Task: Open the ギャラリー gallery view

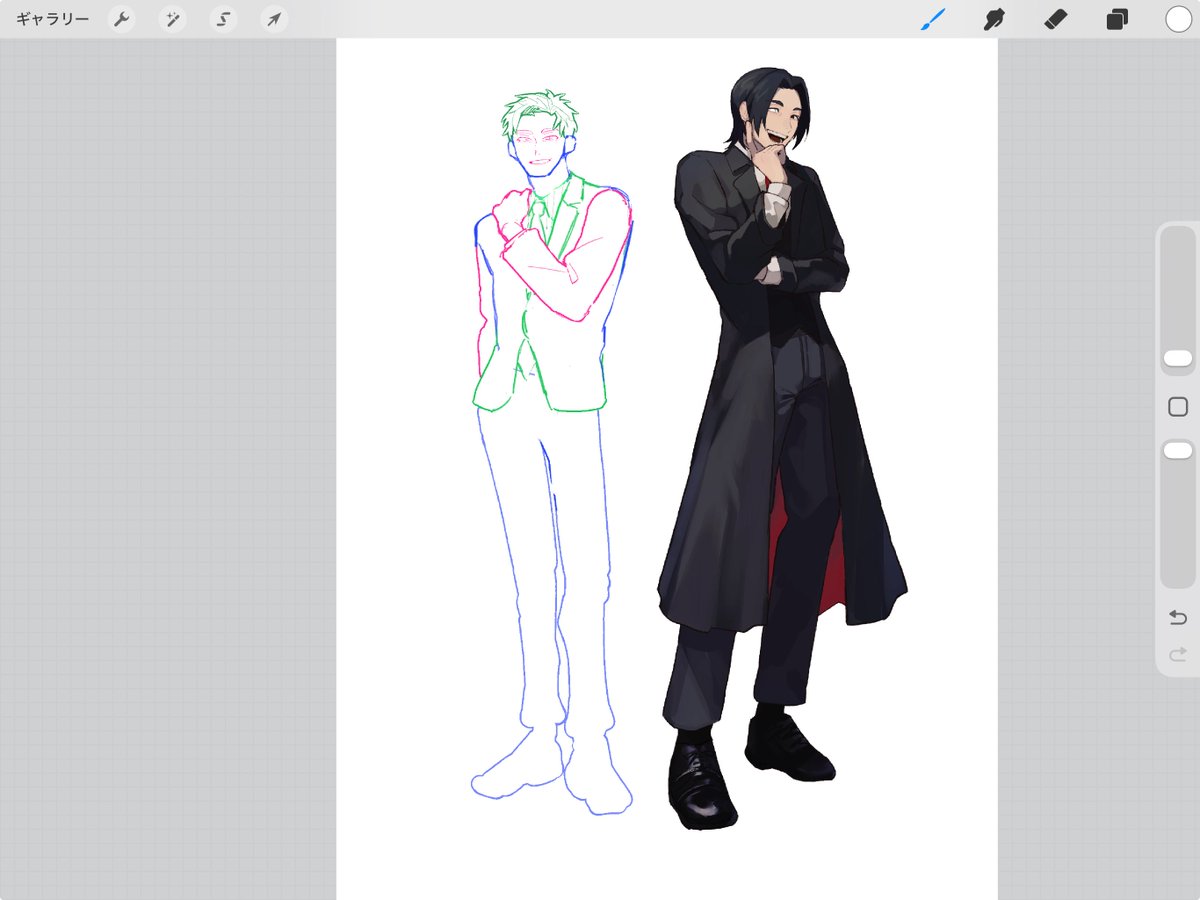Action: [x=52, y=19]
